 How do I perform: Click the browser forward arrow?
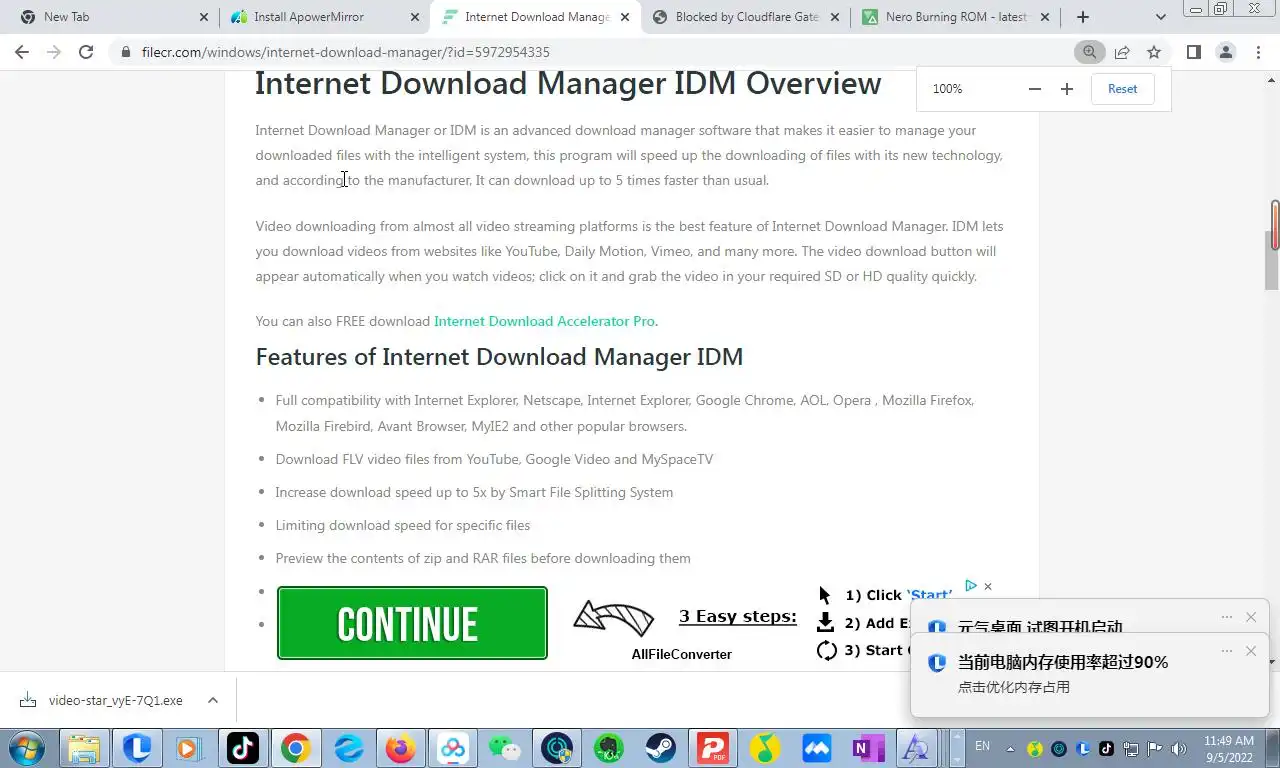click(x=54, y=52)
